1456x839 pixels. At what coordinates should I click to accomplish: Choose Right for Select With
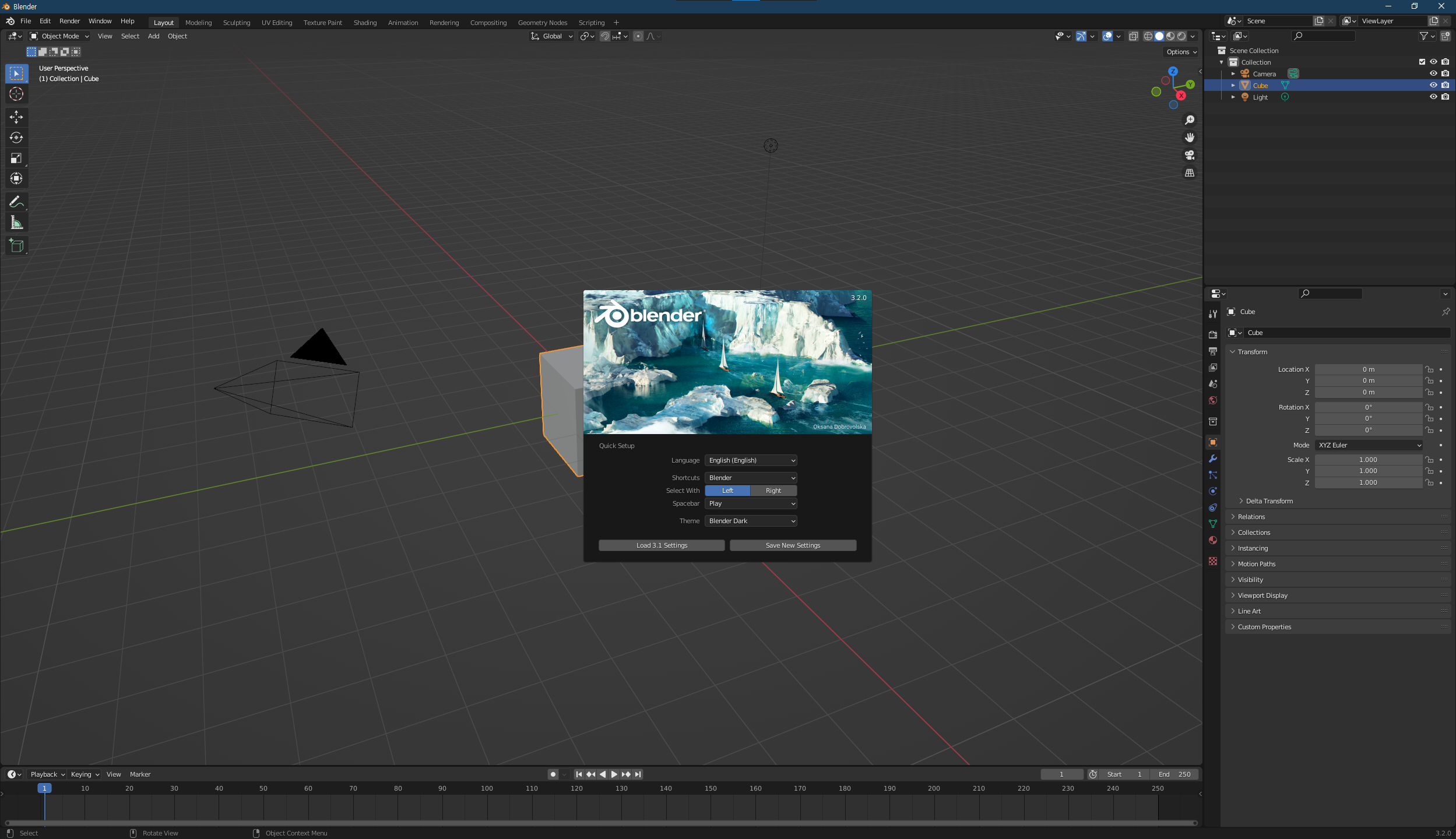pos(773,491)
